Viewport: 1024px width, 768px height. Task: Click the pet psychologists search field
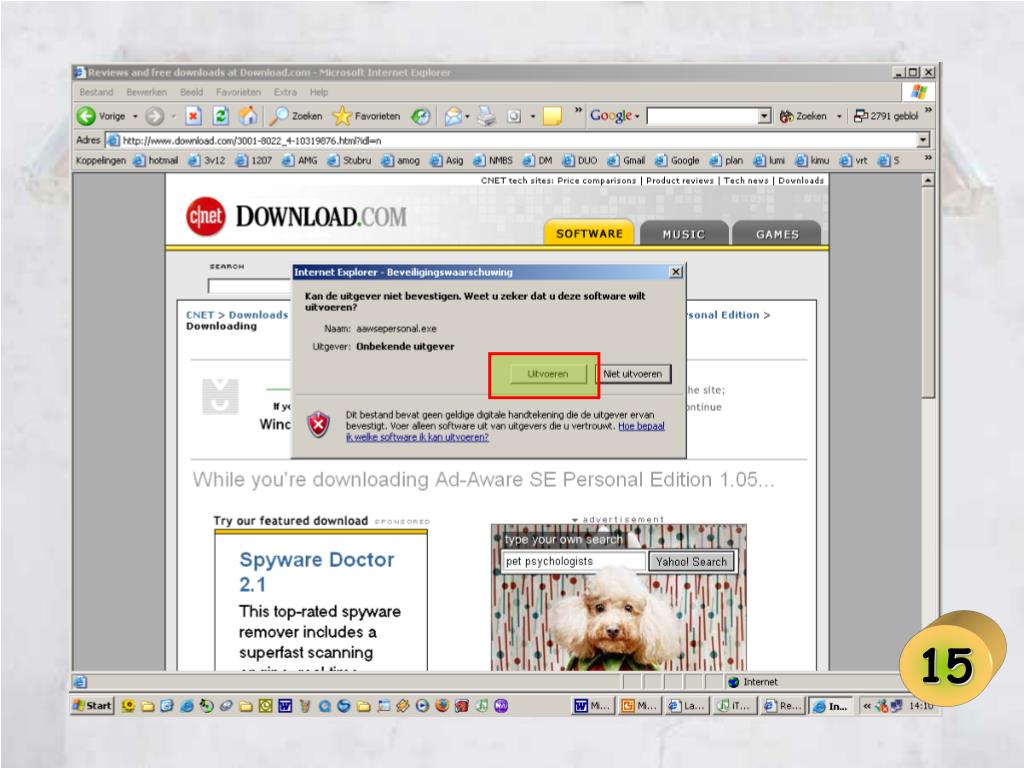574,562
